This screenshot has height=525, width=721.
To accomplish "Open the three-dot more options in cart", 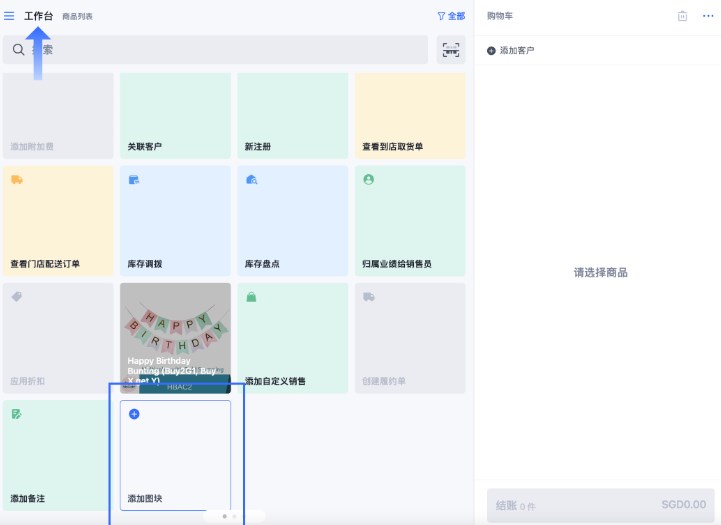I will [x=708, y=16].
